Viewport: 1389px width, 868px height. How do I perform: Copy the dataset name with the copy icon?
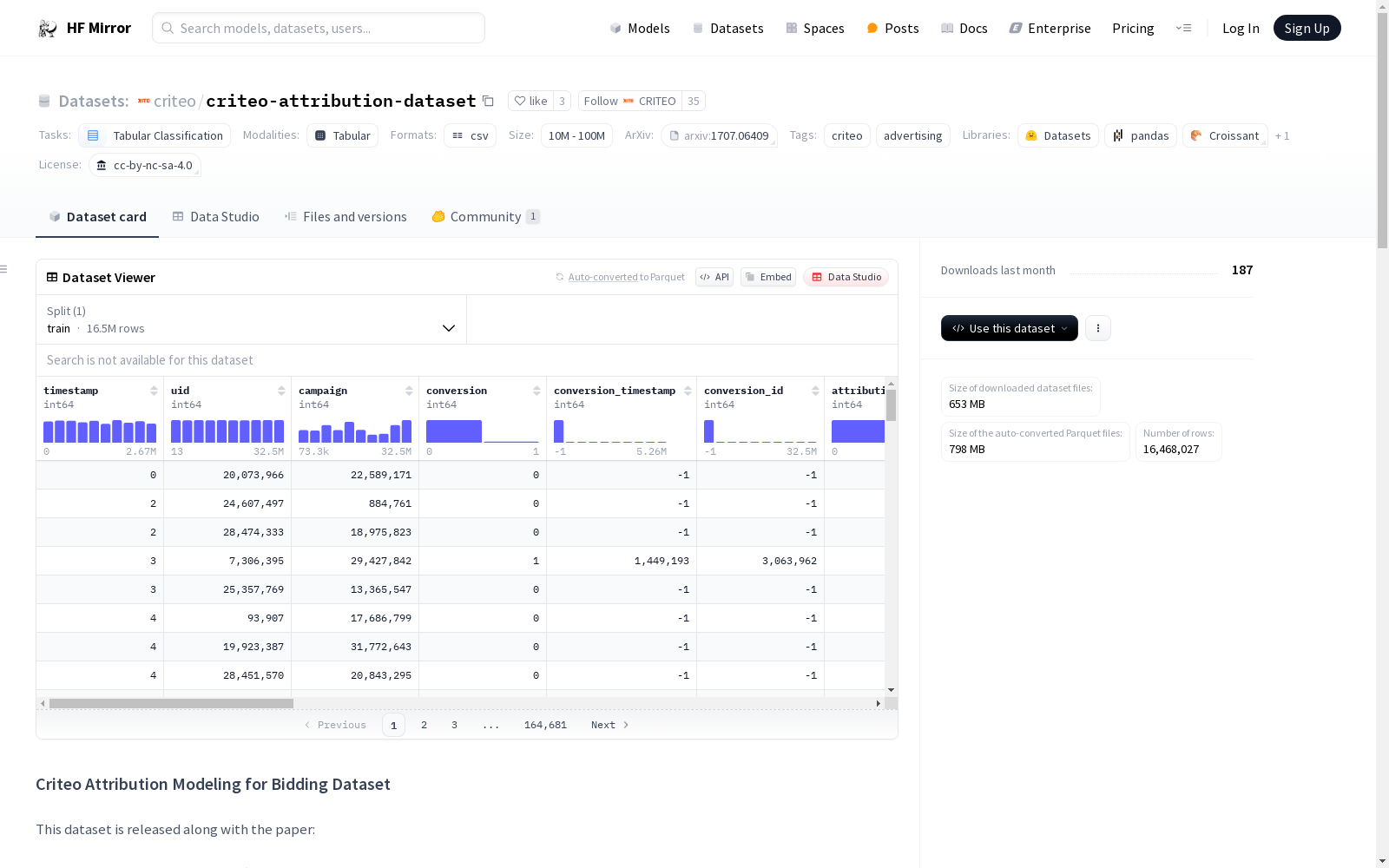click(x=488, y=102)
